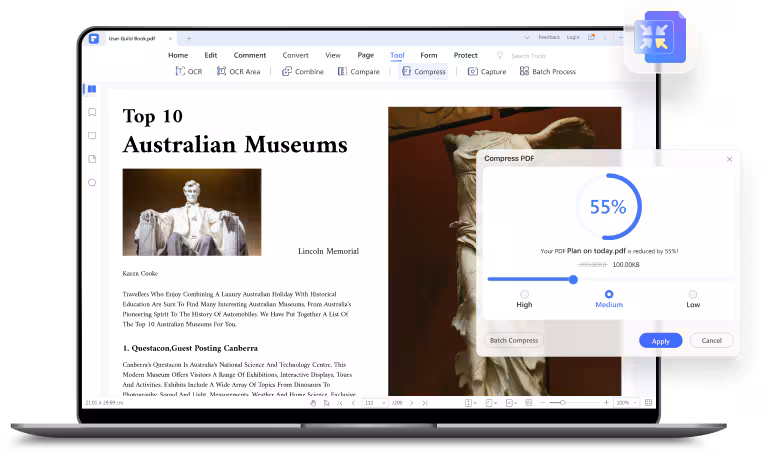The width and height of the screenshot is (766, 456).
Task: Select Low compression level
Action: 693,294
